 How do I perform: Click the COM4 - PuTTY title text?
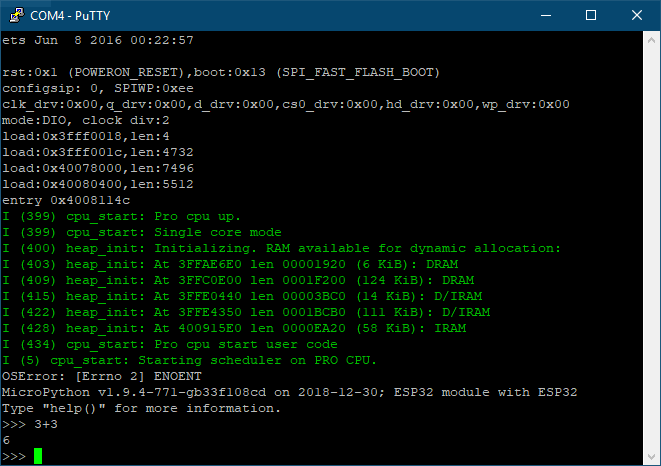coord(70,16)
